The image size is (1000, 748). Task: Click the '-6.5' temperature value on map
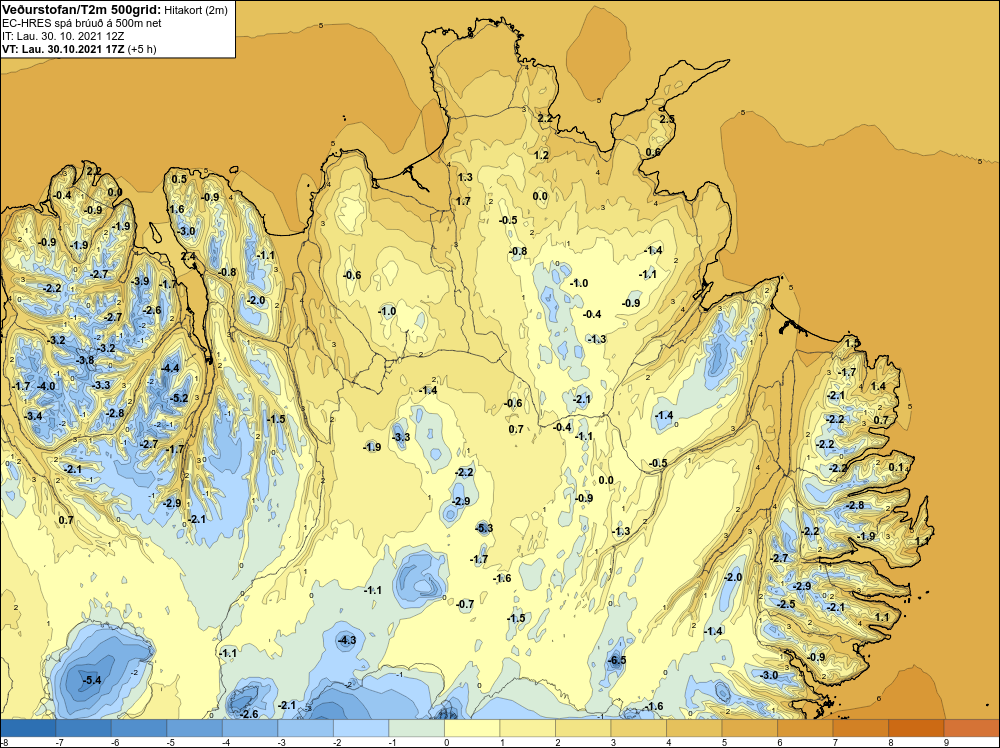click(616, 661)
